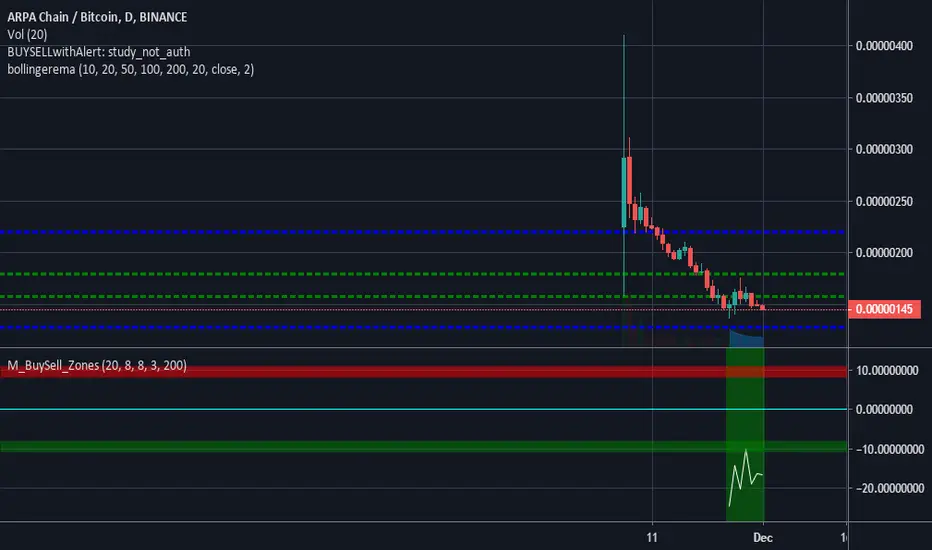Viewport: 932px width, 550px height.
Task: Click the 11 date label on time axis
Action: pyautogui.click(x=652, y=538)
